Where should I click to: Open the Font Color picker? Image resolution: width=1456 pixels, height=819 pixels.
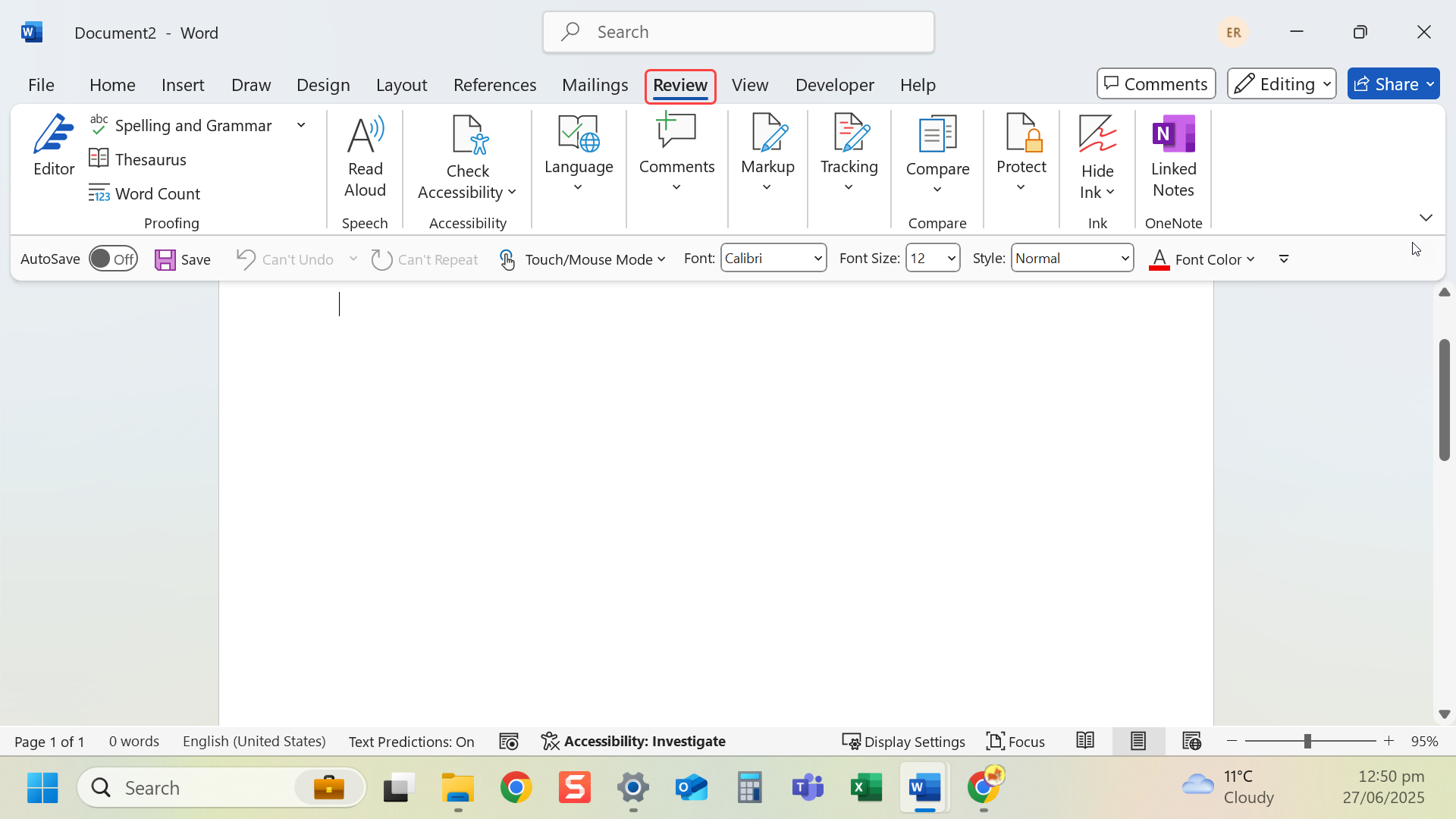coord(1202,259)
